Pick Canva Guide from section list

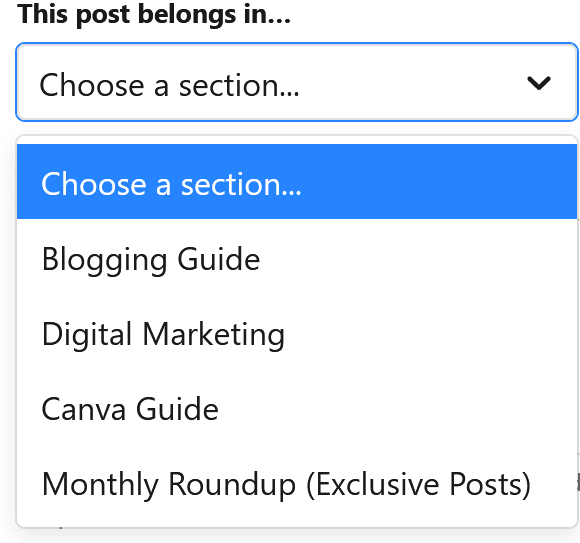297,409
